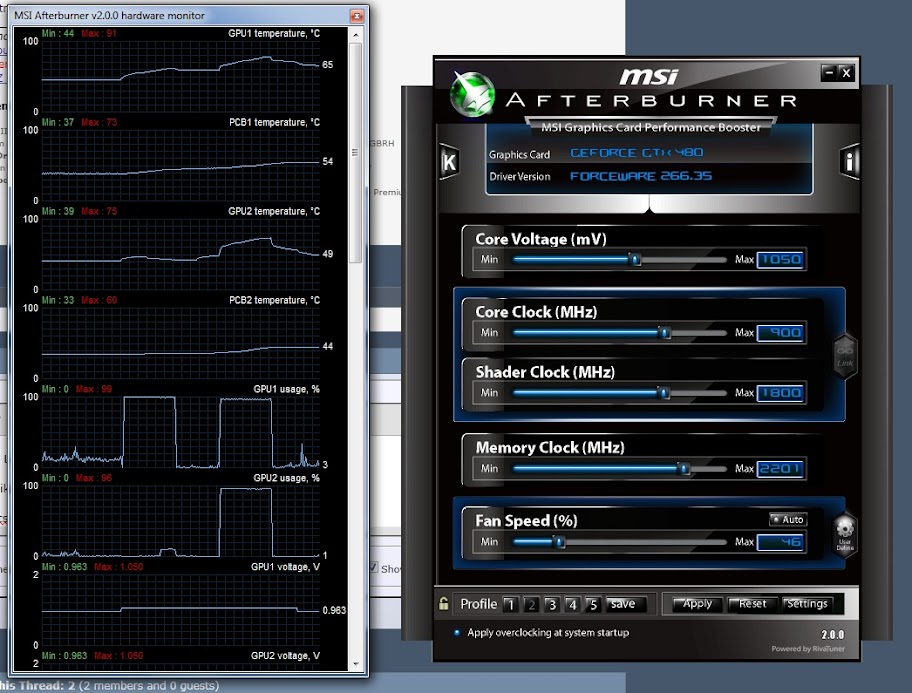Click the Core Voltage slider handle
Screen dimensions: 912x693
coord(635,260)
